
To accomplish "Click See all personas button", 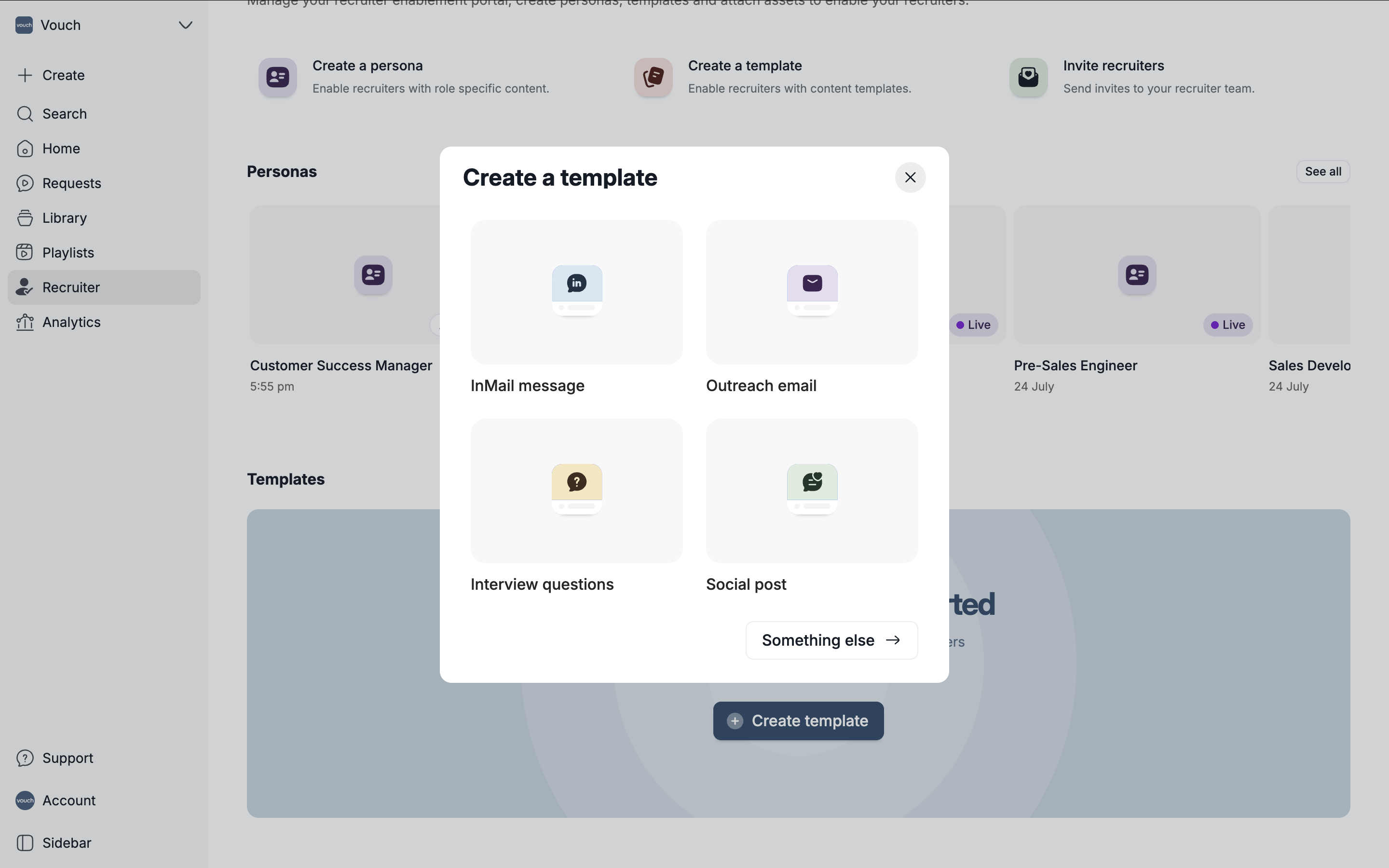I will tap(1323, 172).
